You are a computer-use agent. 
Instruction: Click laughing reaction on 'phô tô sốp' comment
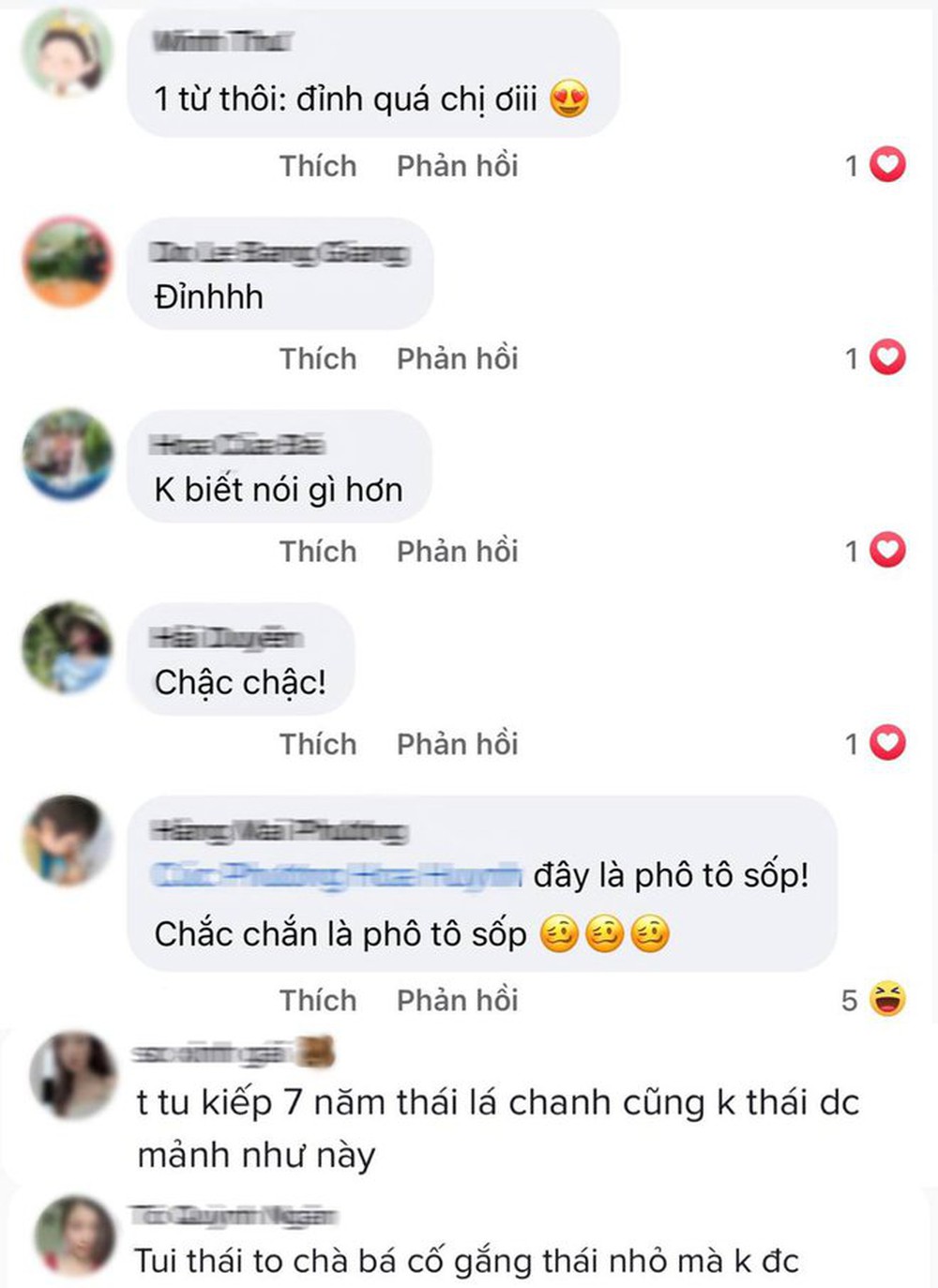click(886, 999)
